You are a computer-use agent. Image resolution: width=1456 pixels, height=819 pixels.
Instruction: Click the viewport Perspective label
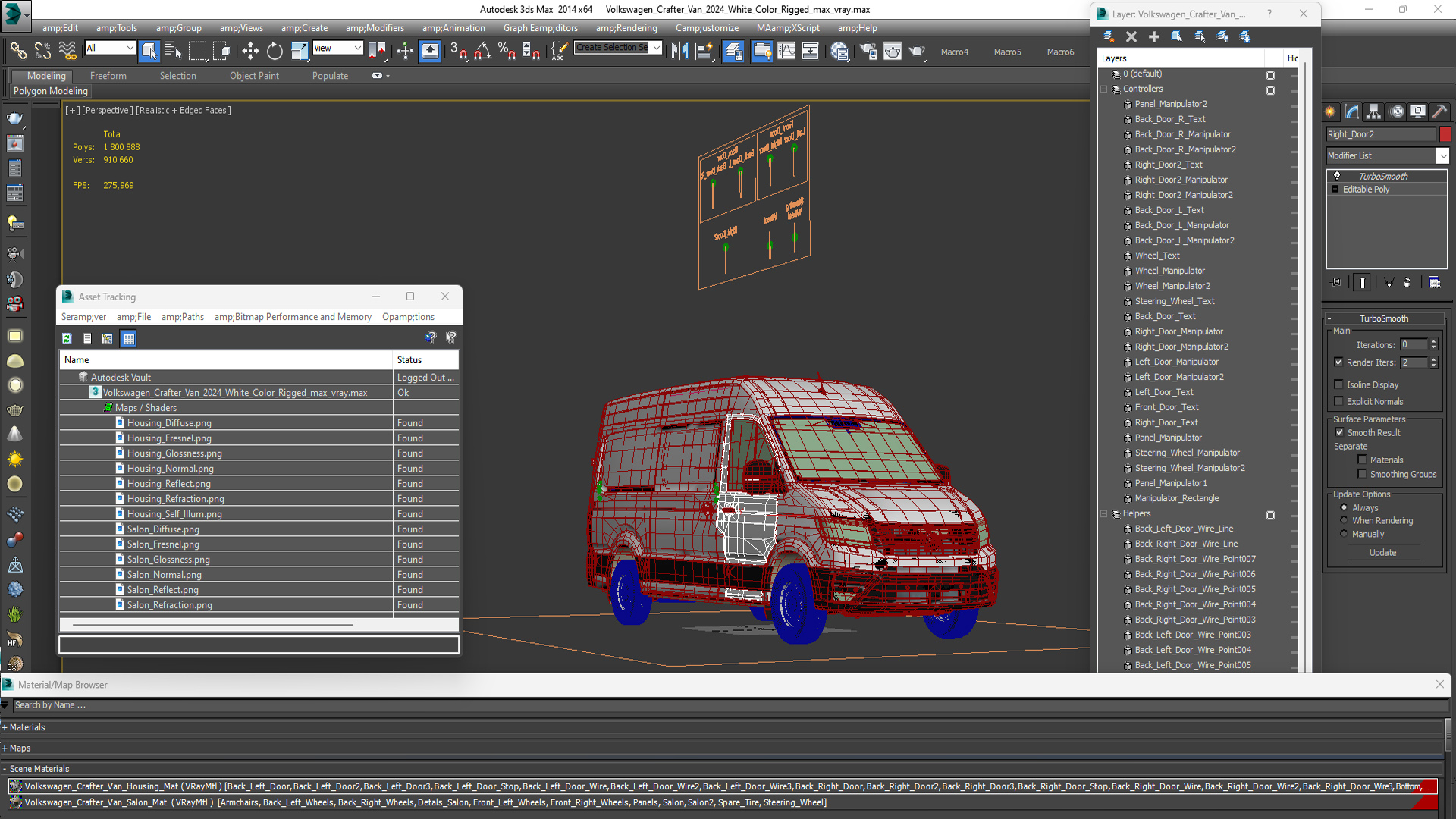pyautogui.click(x=106, y=110)
